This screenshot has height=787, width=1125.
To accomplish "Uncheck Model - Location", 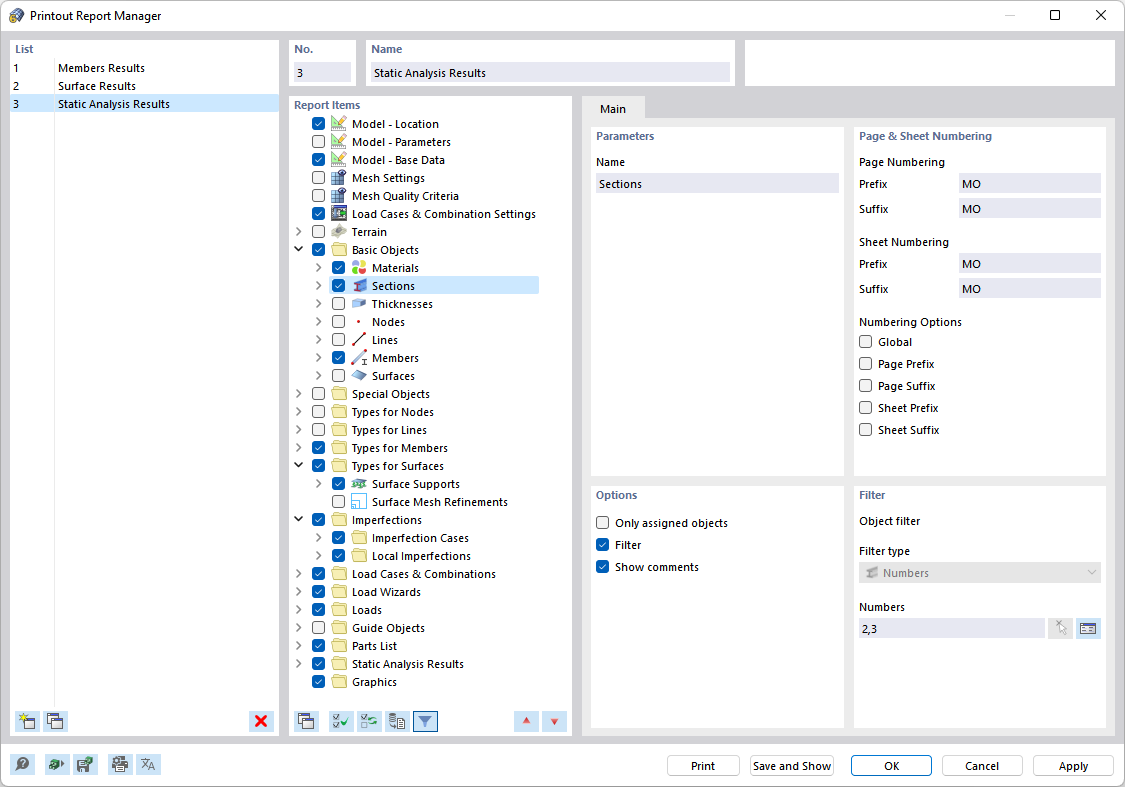I will click(x=319, y=123).
